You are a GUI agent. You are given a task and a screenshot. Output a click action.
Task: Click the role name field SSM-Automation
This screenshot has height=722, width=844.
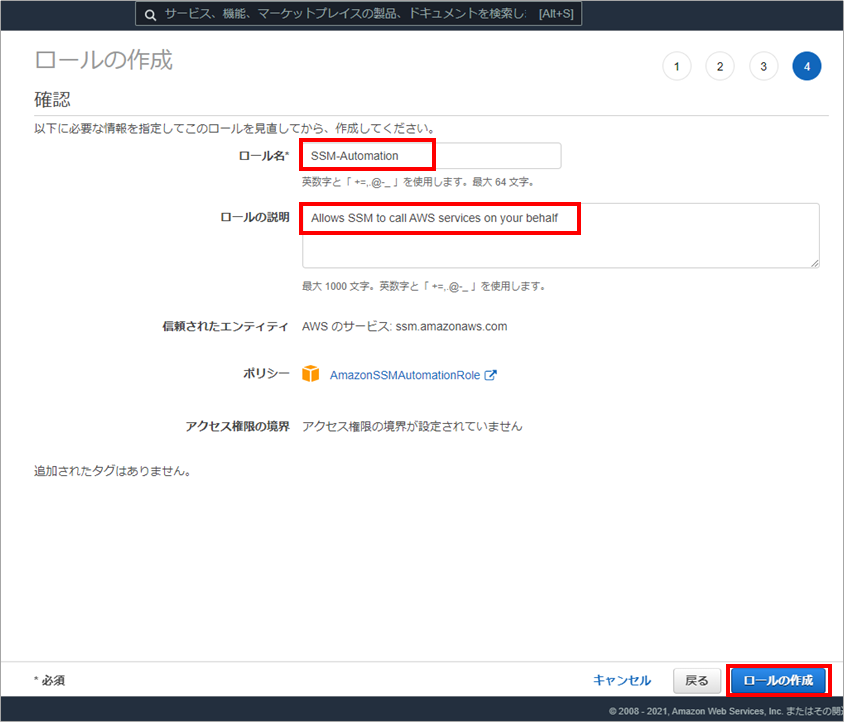click(x=431, y=156)
